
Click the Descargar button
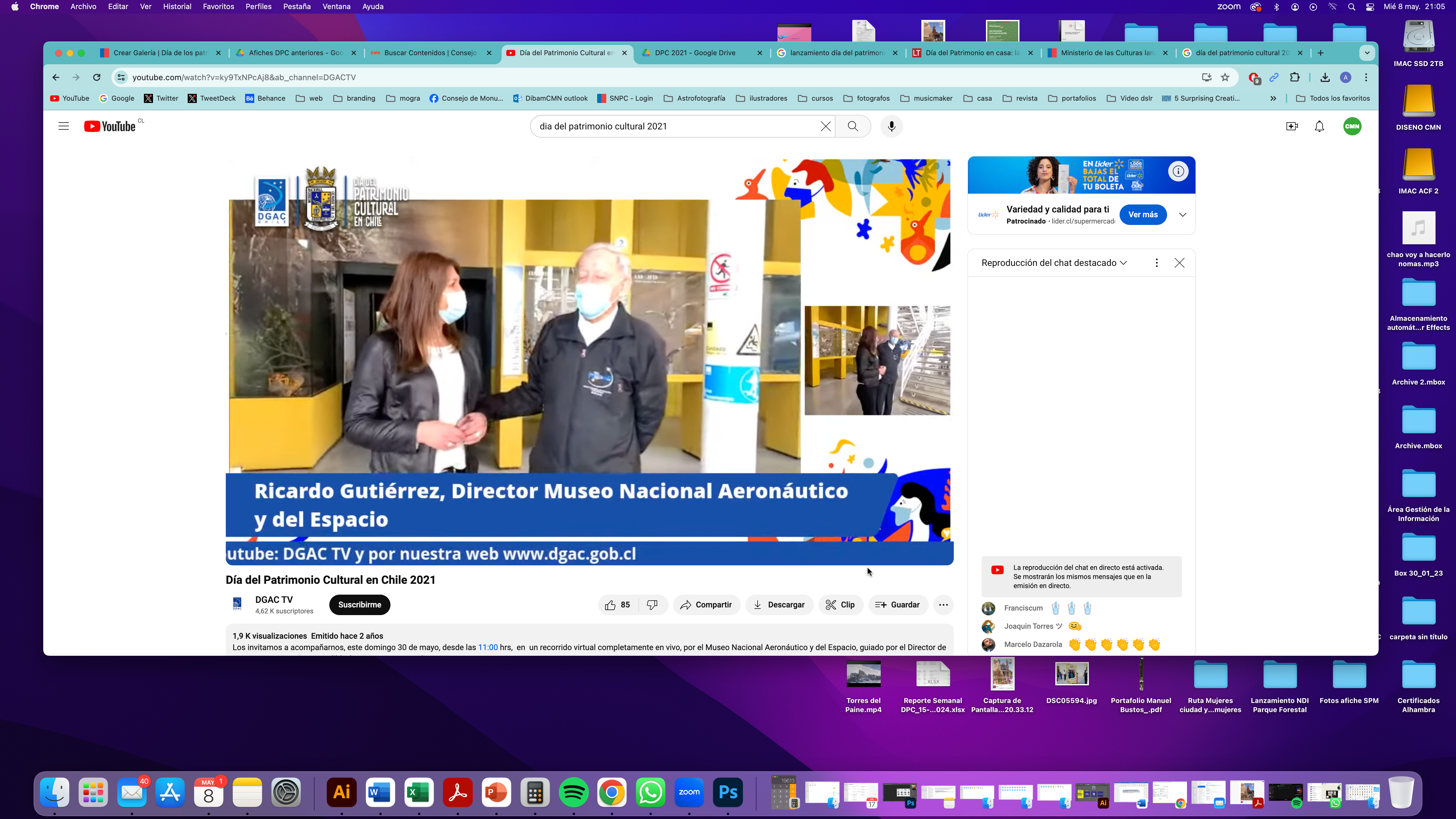tap(779, 605)
